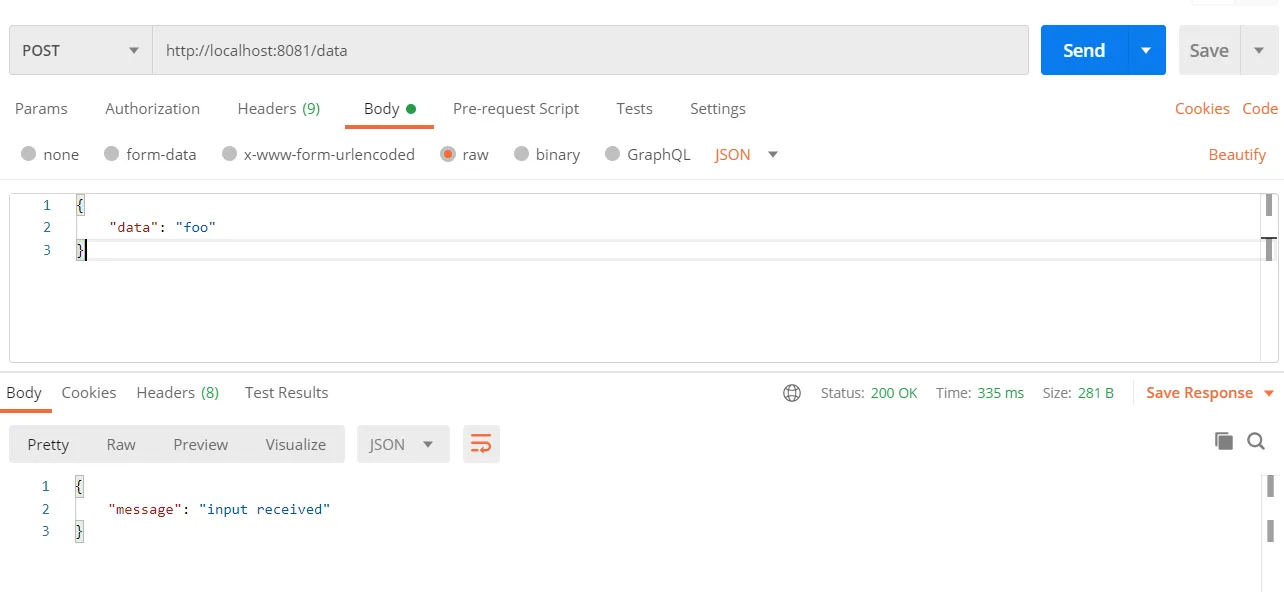Click the request URL input field
Image resolution: width=1284 pixels, height=592 pixels.
(x=590, y=50)
